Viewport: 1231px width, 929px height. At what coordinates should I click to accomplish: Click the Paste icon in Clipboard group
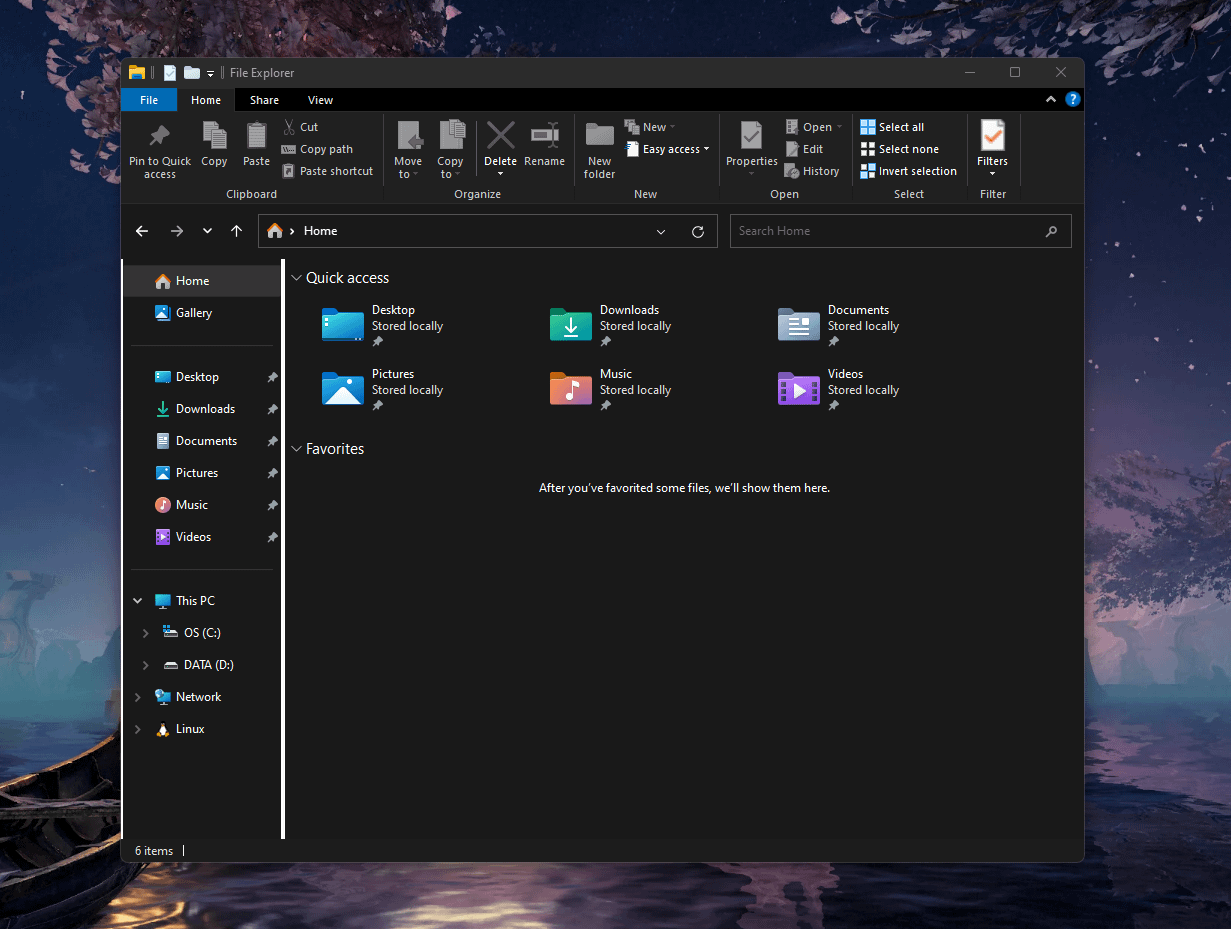click(x=256, y=136)
